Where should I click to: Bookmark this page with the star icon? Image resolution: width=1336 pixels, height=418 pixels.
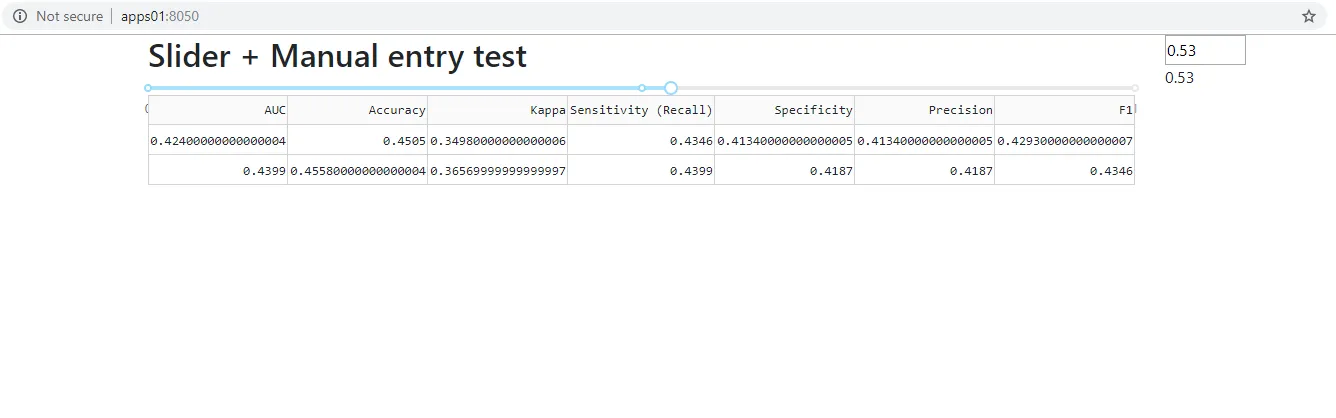pyautogui.click(x=1308, y=16)
